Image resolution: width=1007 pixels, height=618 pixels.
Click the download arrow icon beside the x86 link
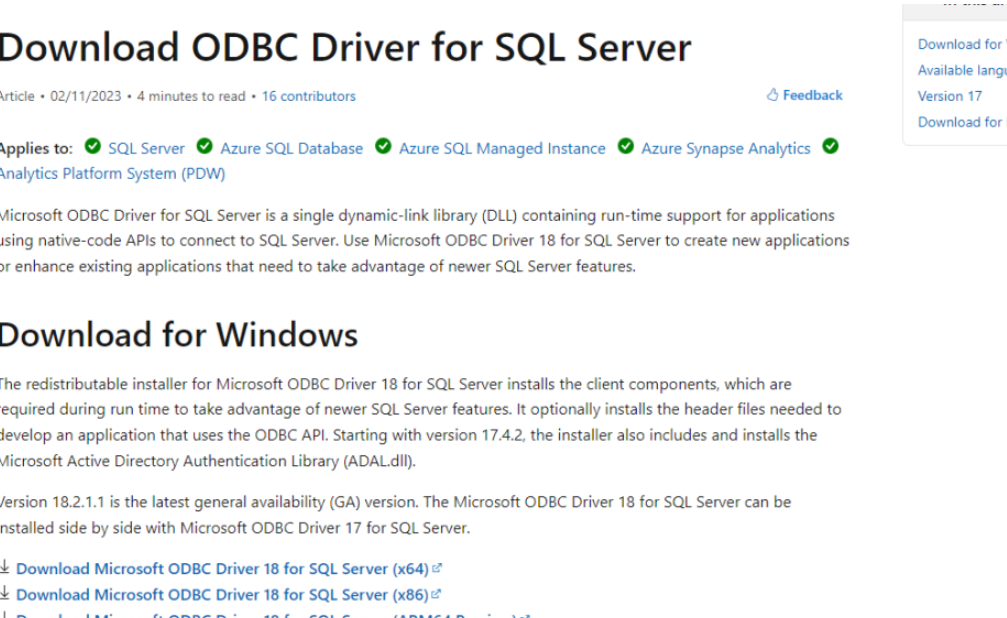pyautogui.click(x=5, y=593)
